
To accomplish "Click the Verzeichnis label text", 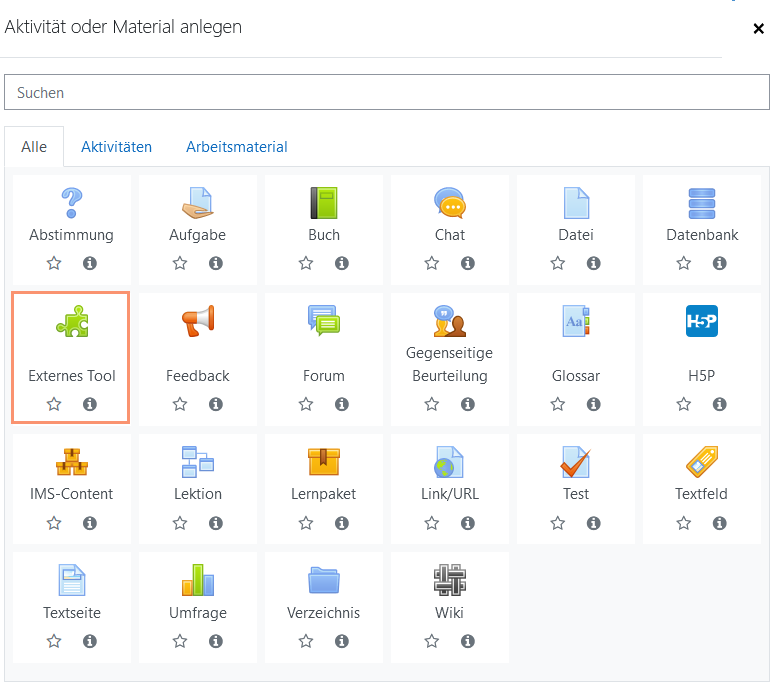I will (x=324, y=613).
